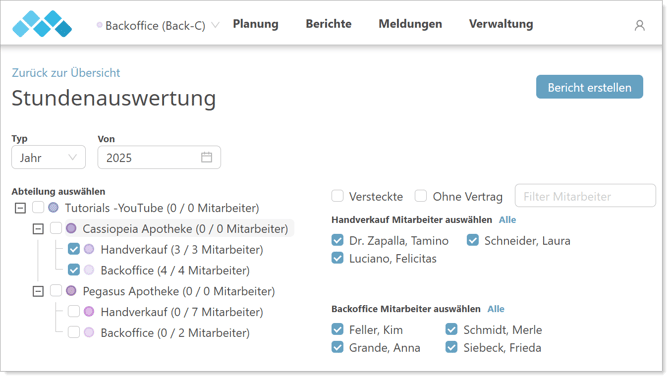Enable the Versteckte checkbox

click(x=338, y=196)
